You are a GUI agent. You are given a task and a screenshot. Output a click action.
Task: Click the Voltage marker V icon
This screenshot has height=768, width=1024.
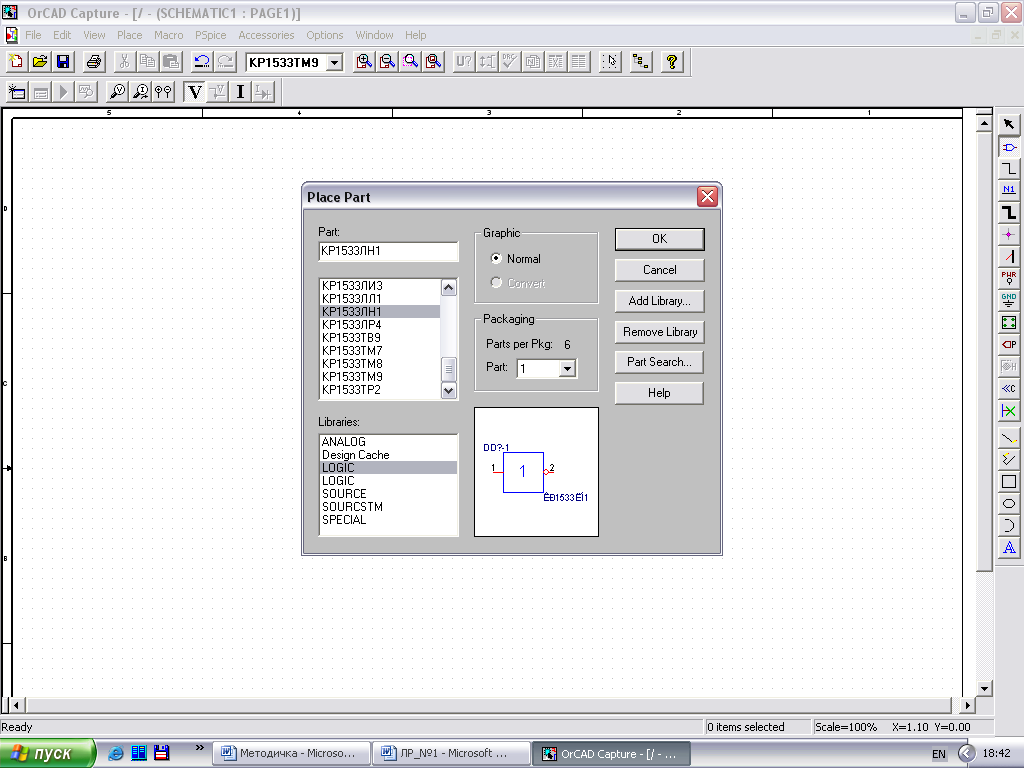[194, 92]
